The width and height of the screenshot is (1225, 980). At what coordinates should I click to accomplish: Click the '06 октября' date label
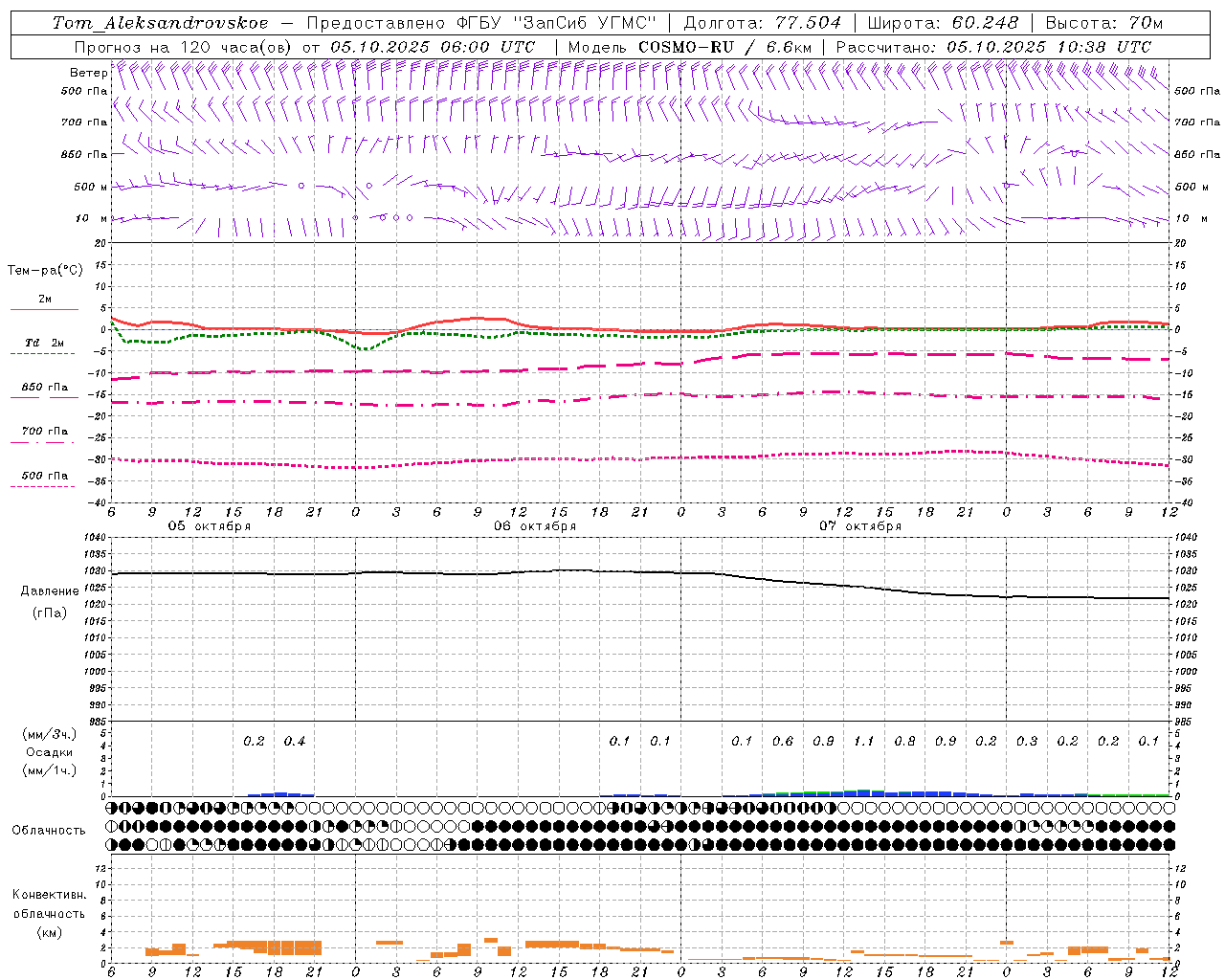coord(535,525)
